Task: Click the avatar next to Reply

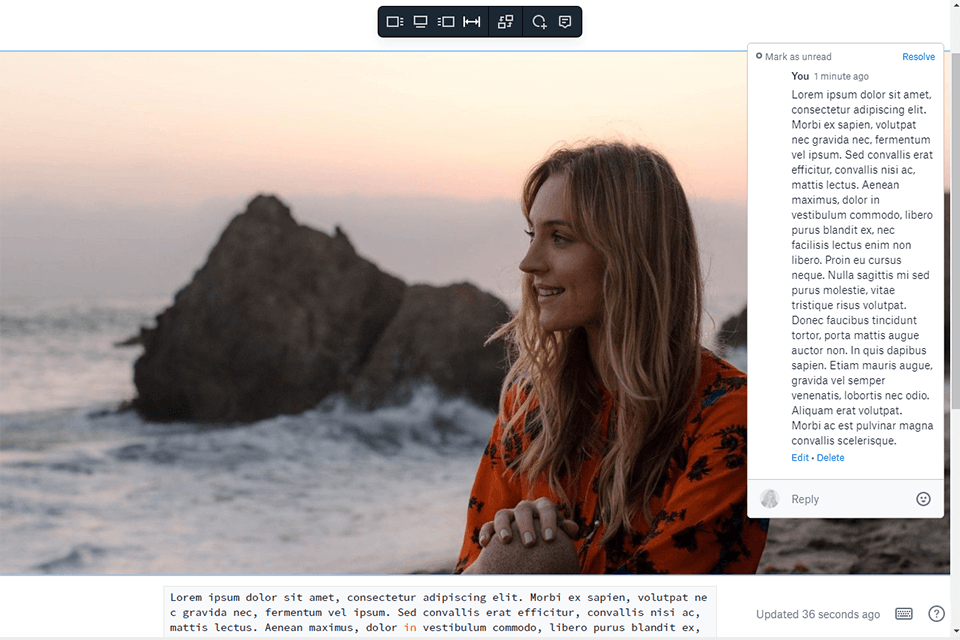Action: coord(769,498)
